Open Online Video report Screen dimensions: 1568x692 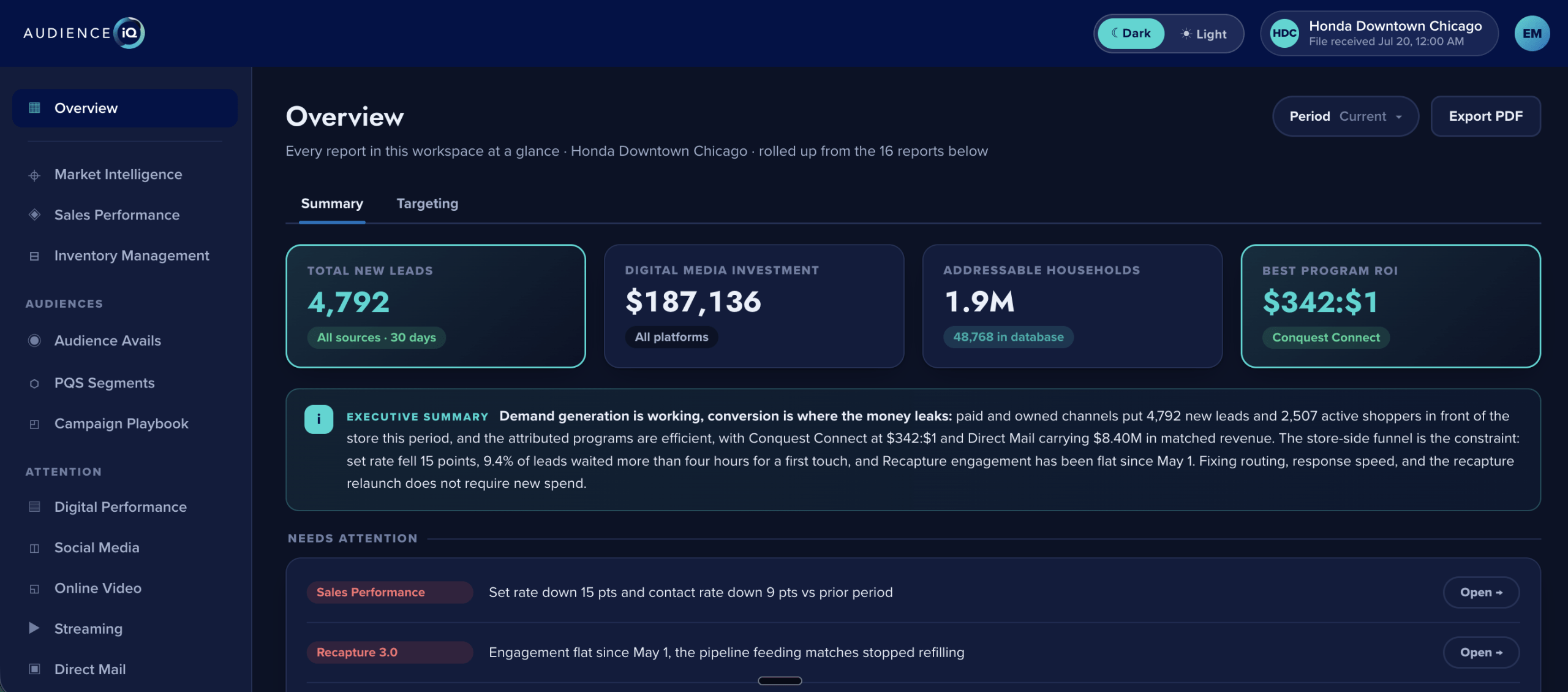tap(125, 588)
